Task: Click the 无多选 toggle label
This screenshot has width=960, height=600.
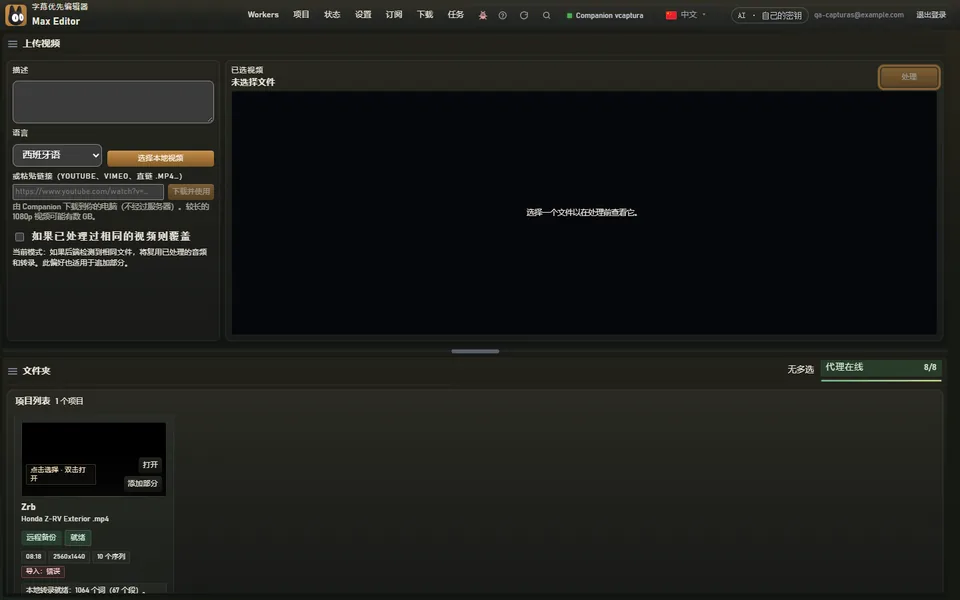Action: click(800, 369)
